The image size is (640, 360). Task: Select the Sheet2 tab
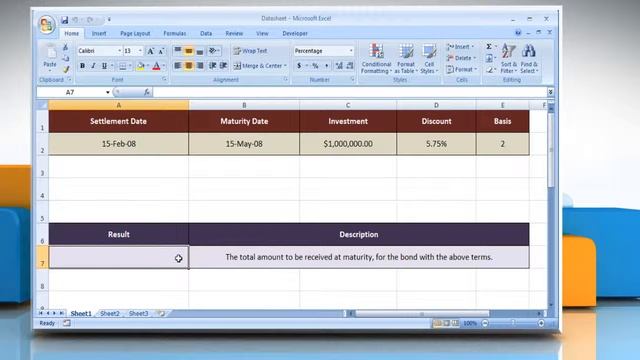(110, 313)
